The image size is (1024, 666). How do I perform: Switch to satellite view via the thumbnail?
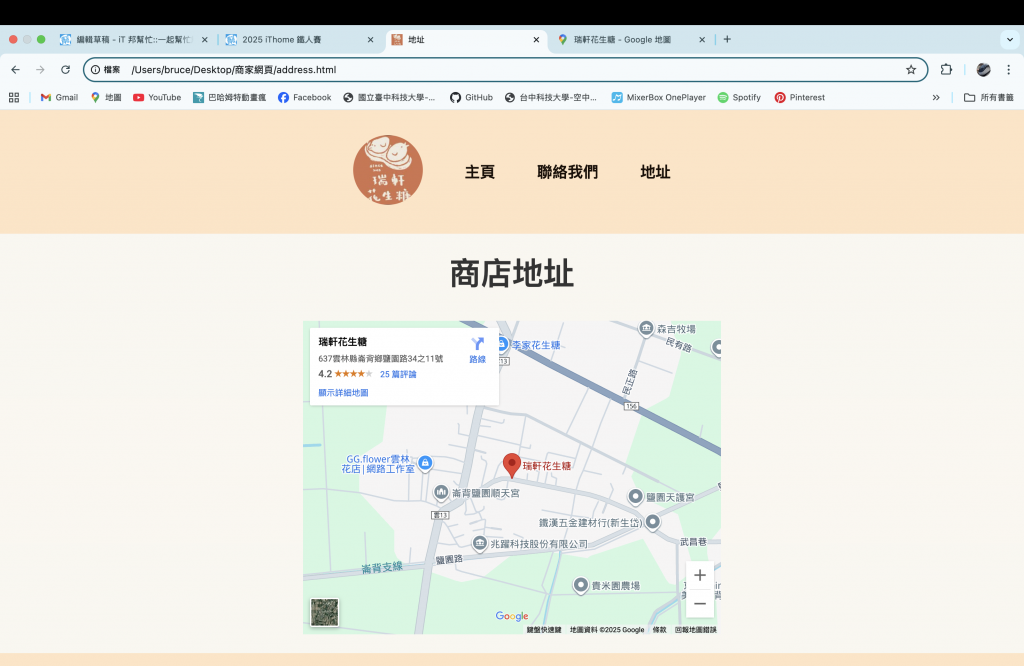[x=325, y=612]
